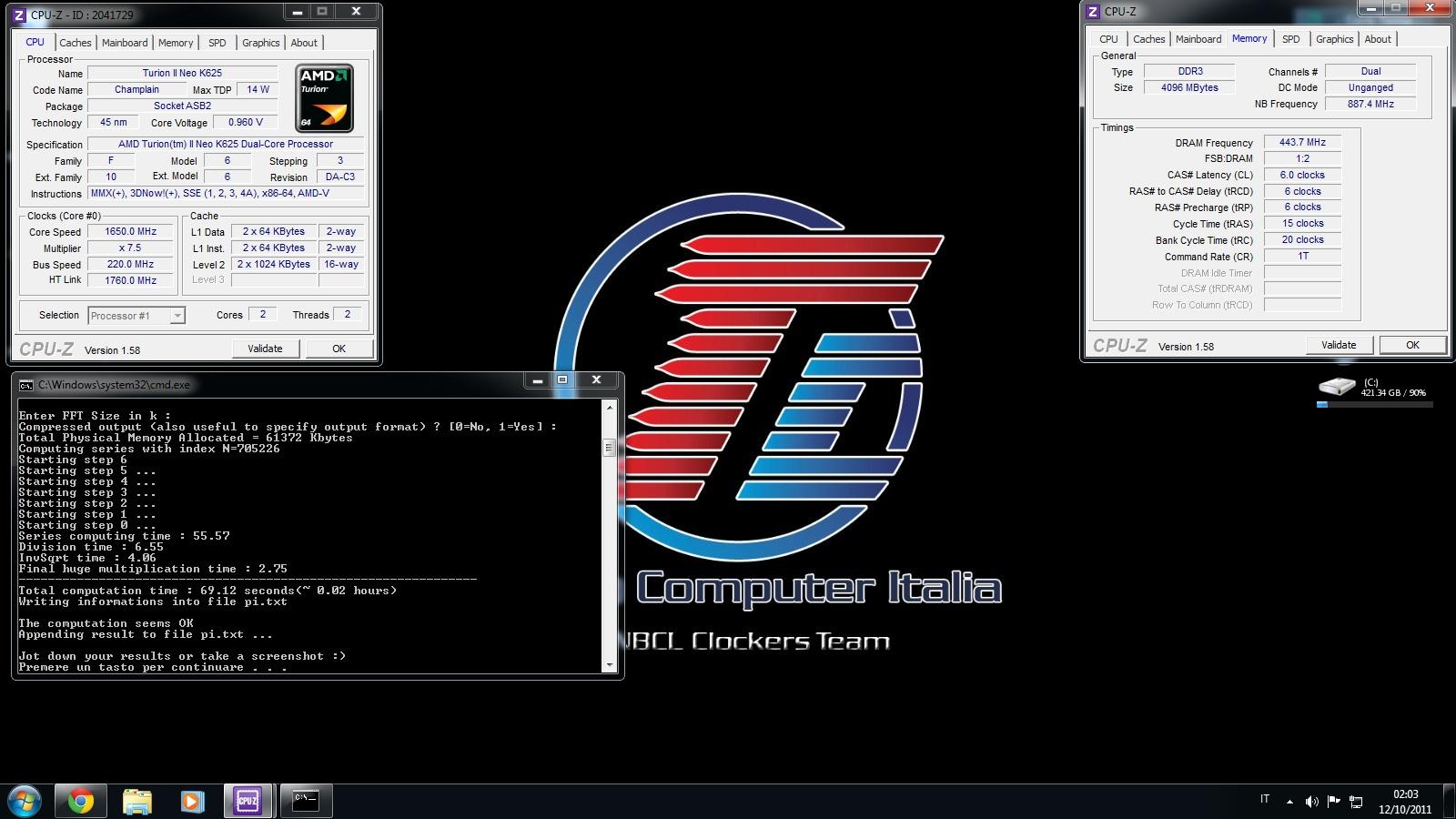1456x819 pixels.
Task: Click the memory Size 4096 MBytes field
Action: [x=1189, y=88]
